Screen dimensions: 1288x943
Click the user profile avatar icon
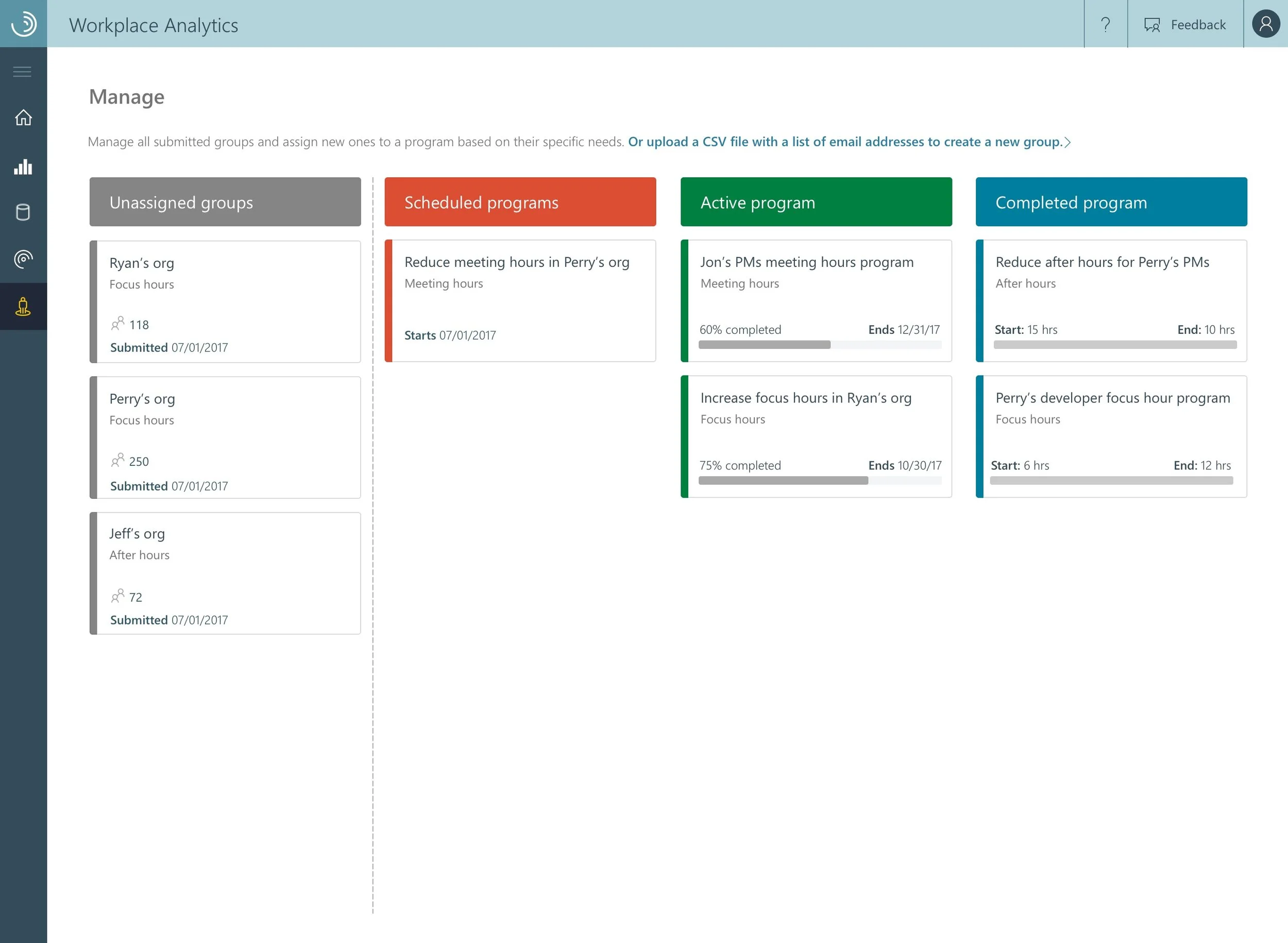click(x=1265, y=24)
